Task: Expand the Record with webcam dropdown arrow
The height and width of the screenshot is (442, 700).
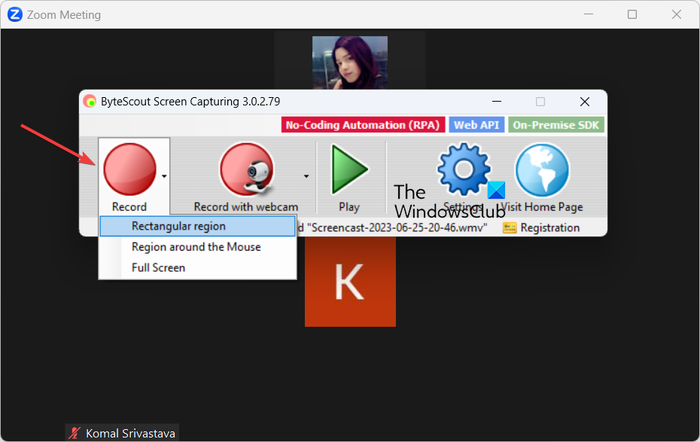Action: [x=306, y=176]
